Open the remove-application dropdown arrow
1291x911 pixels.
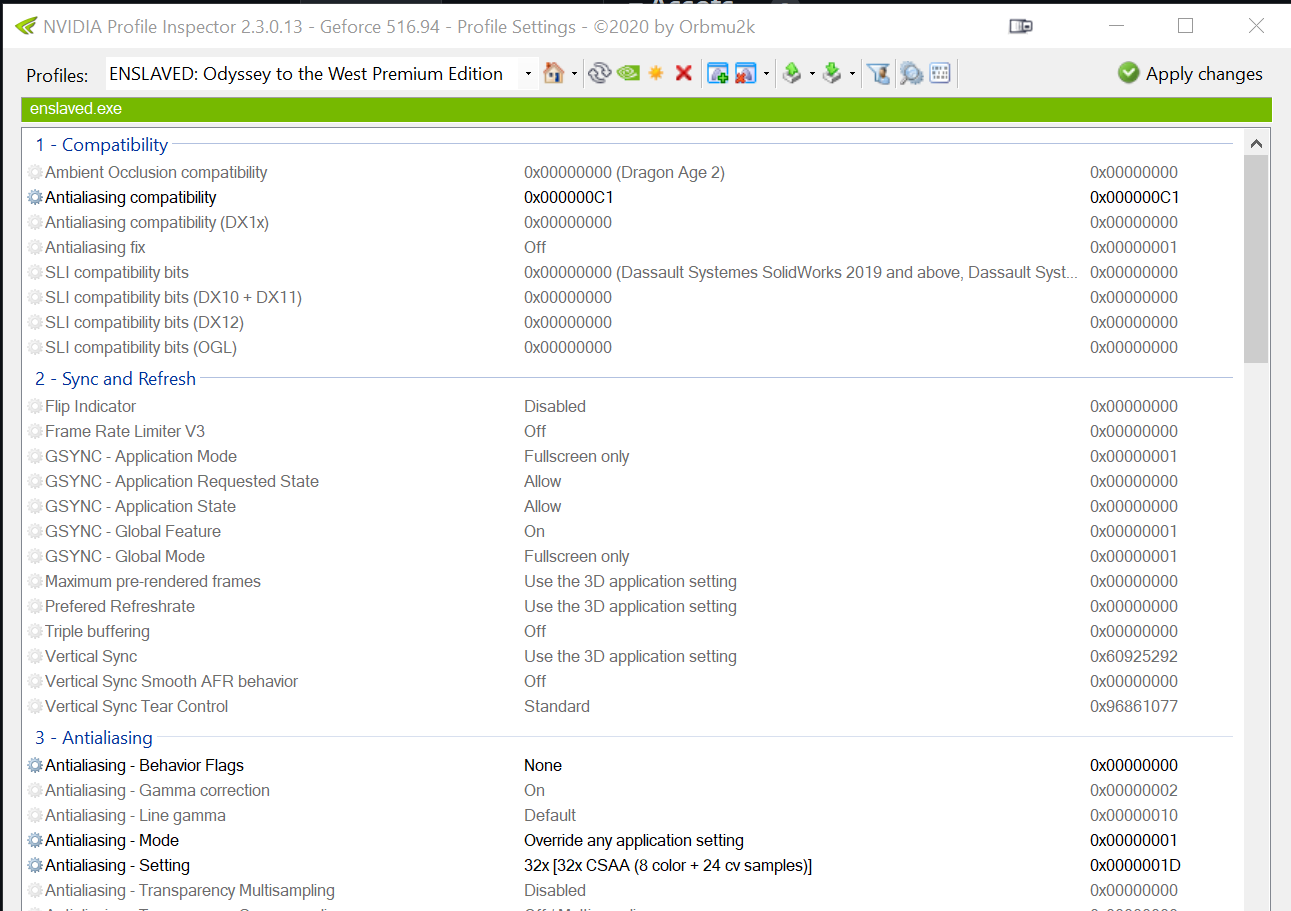(x=766, y=74)
